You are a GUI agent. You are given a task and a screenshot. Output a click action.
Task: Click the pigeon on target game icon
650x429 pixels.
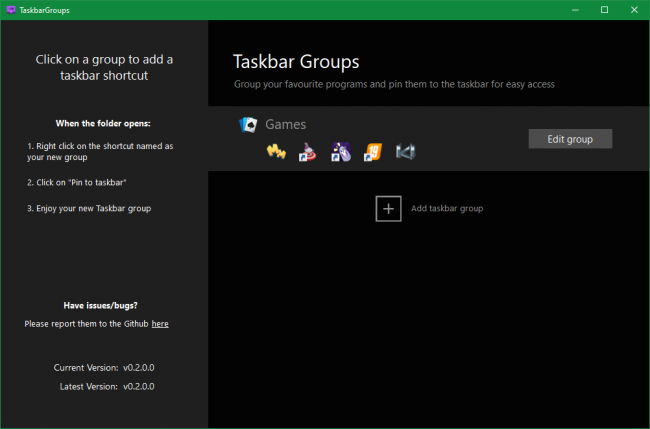pos(308,152)
